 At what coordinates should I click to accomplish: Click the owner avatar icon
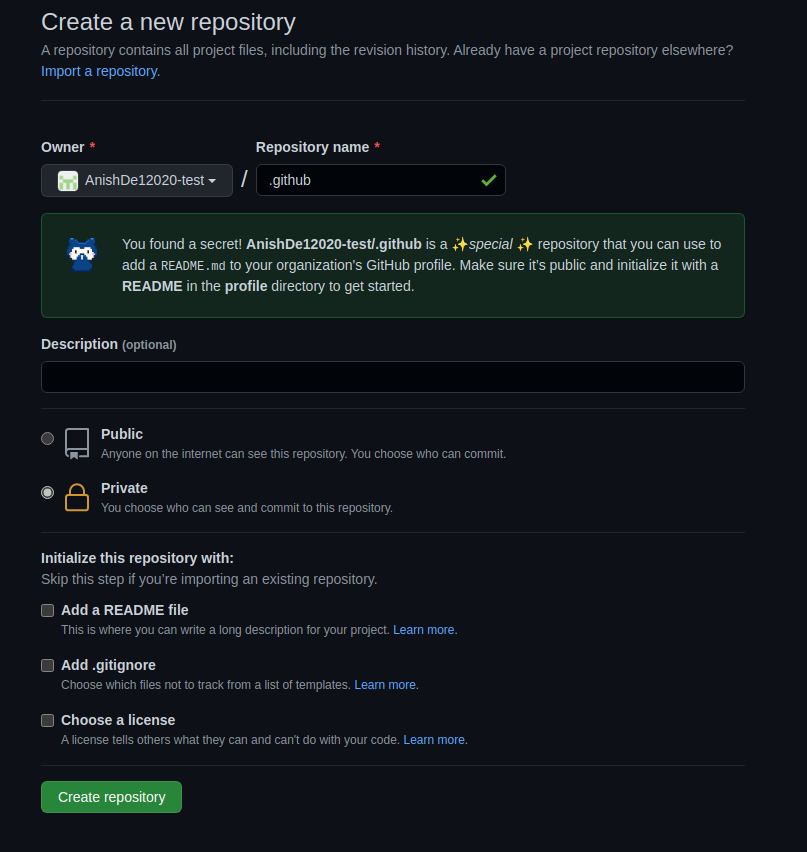[68, 181]
